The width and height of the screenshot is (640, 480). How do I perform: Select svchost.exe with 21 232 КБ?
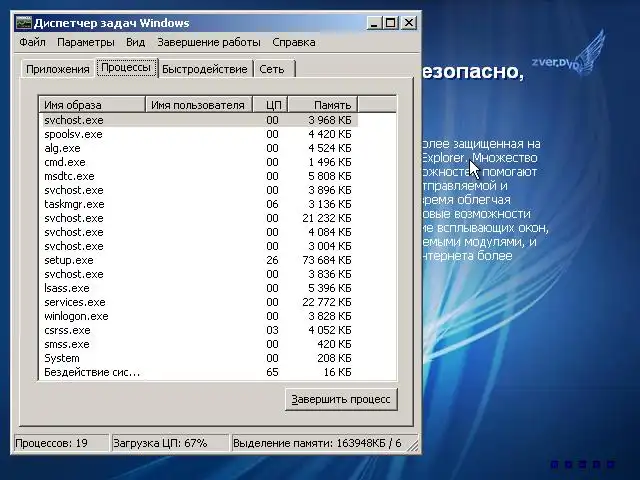pos(200,218)
